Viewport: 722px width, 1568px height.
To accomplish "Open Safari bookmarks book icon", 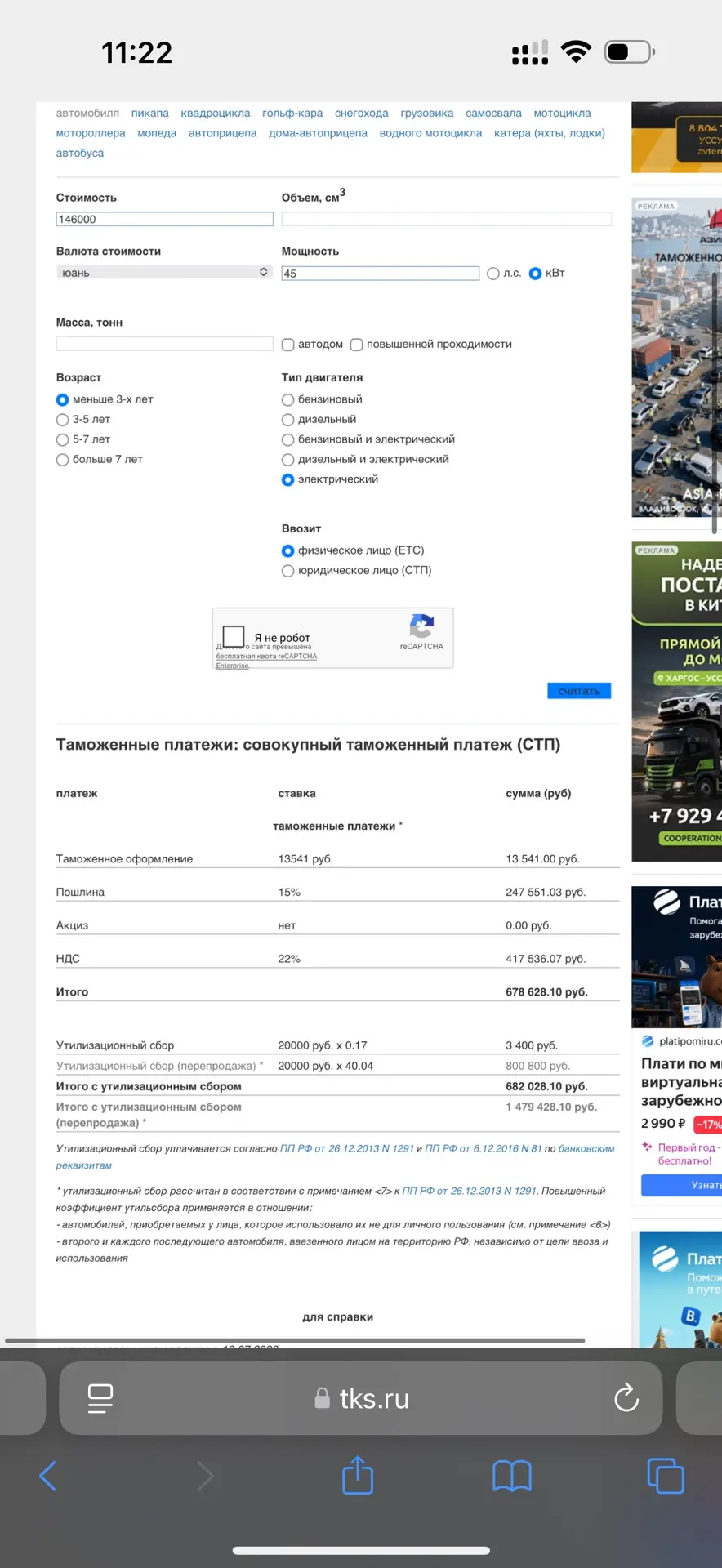I will (512, 1477).
